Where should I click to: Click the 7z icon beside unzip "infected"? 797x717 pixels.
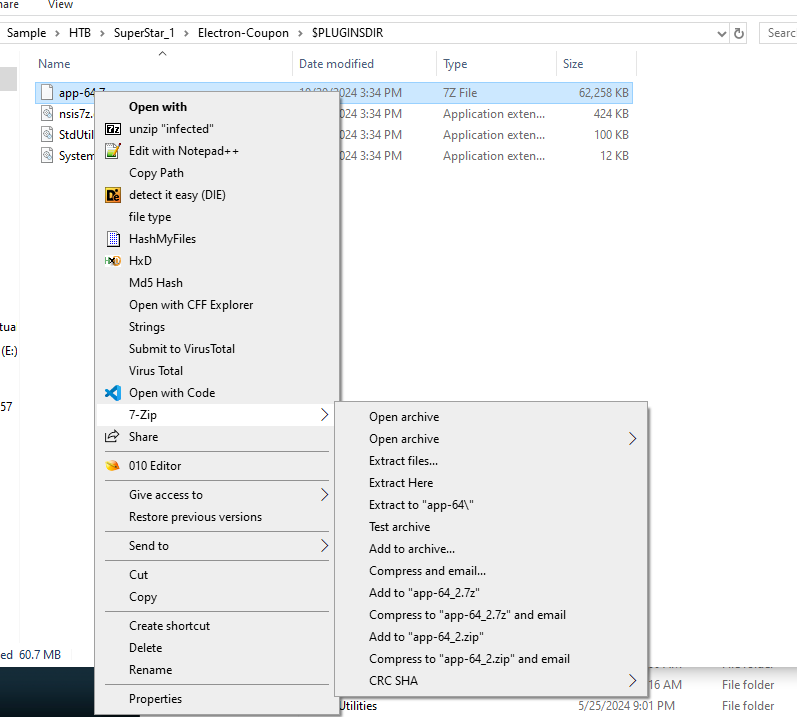click(x=113, y=129)
